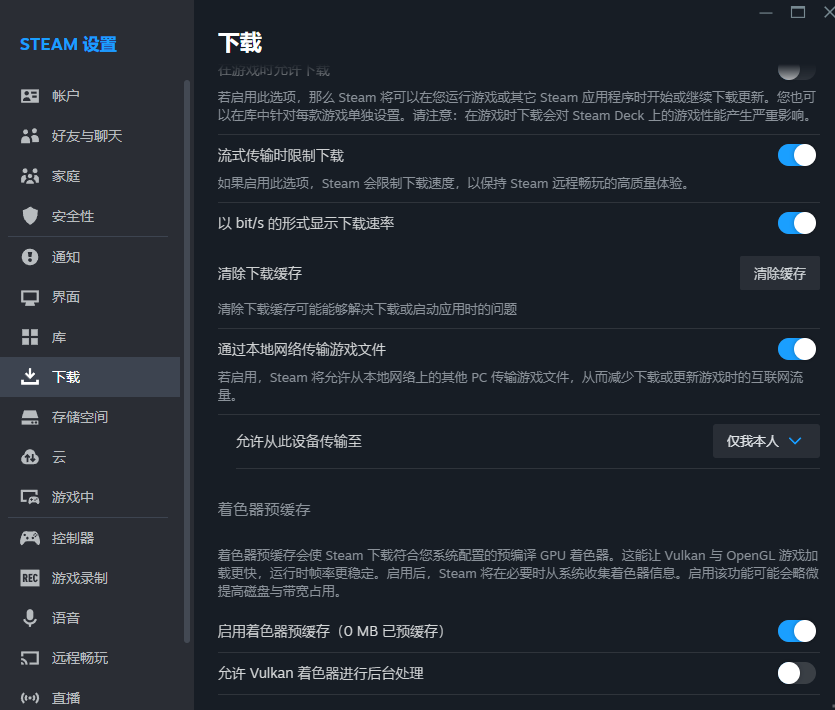Open the 游戏中 settings entry

(90, 497)
